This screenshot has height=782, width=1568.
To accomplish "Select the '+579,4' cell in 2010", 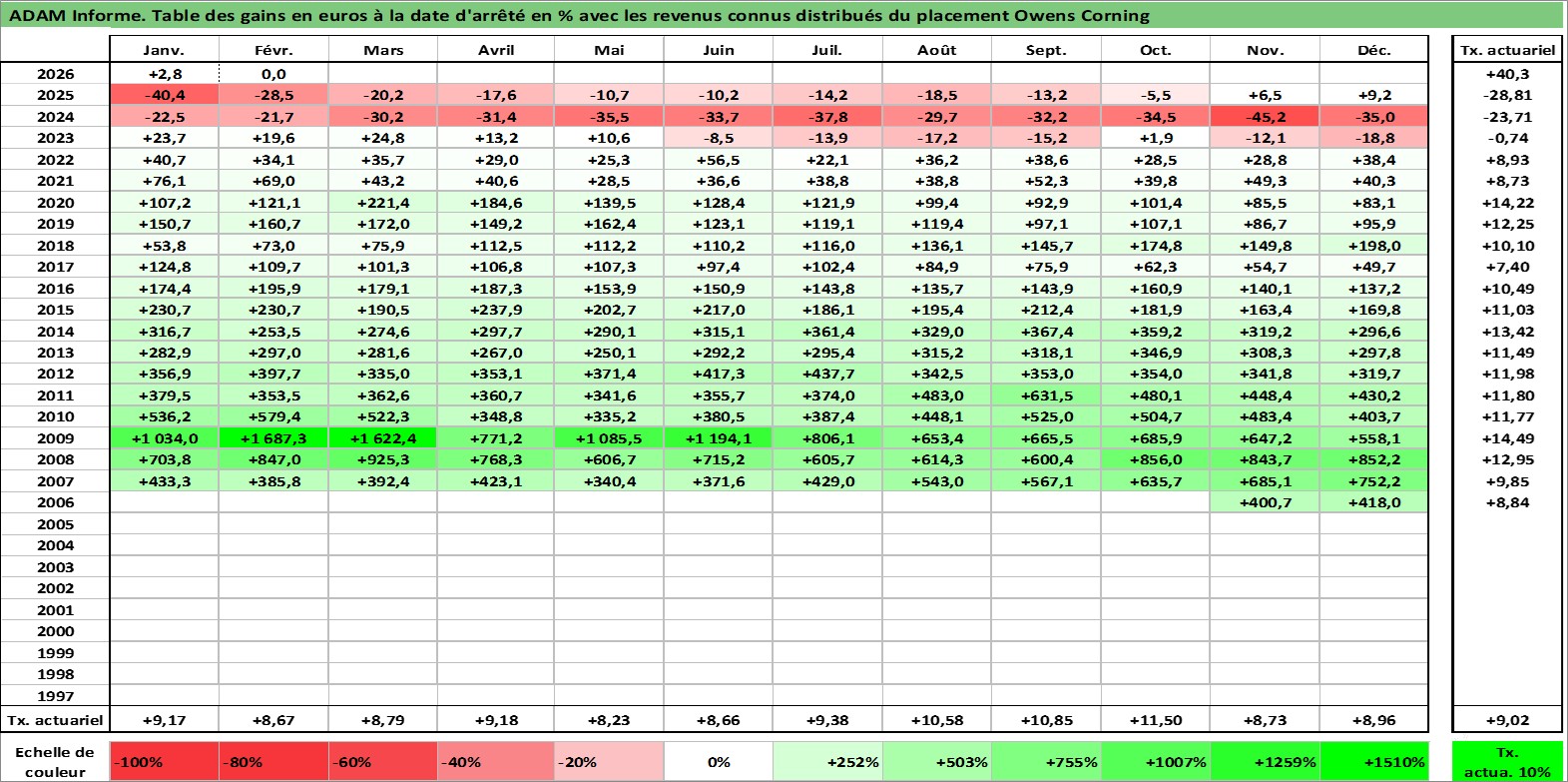I will (x=273, y=416).
